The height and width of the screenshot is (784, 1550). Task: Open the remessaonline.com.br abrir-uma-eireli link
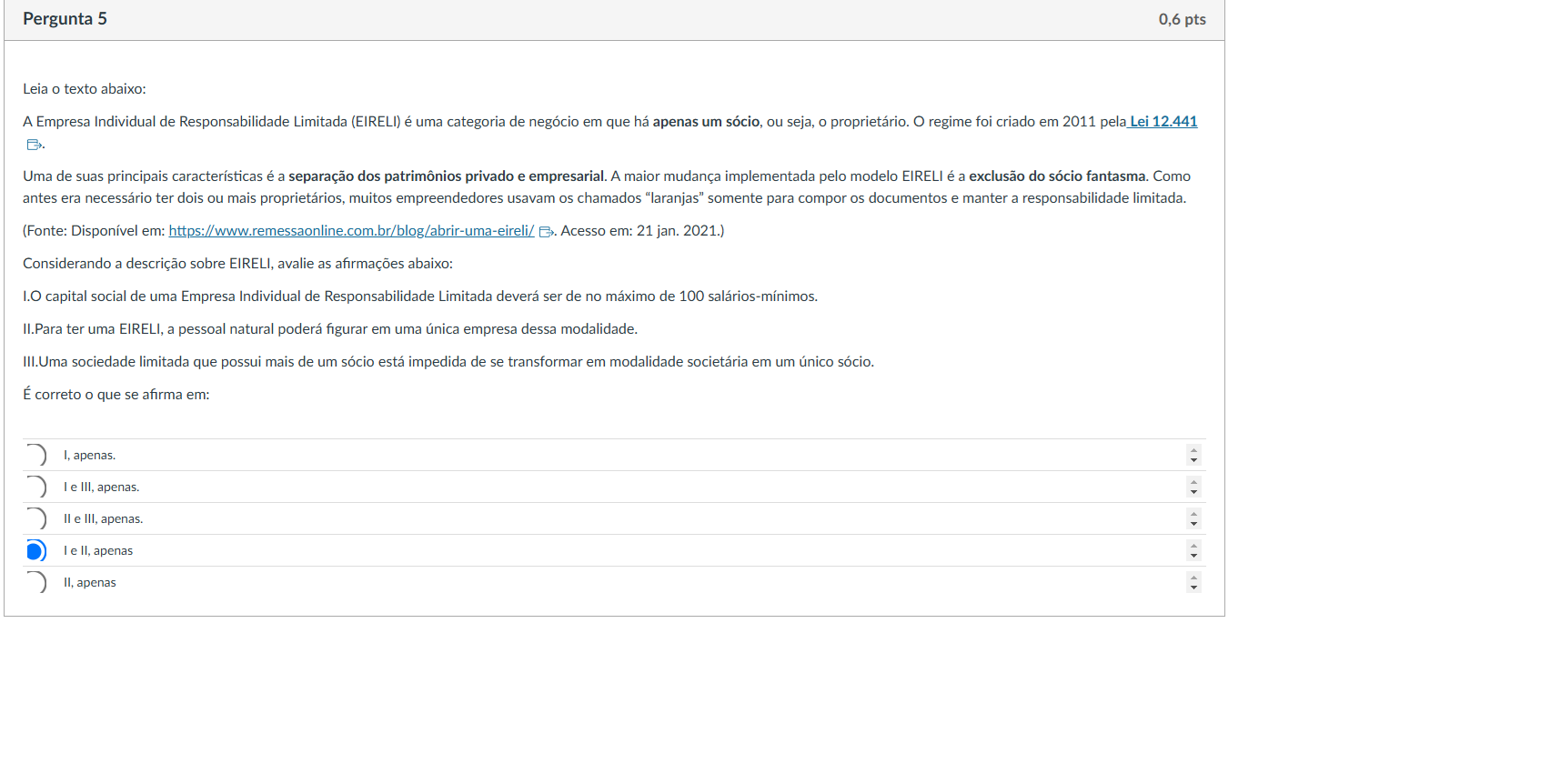[x=351, y=231]
